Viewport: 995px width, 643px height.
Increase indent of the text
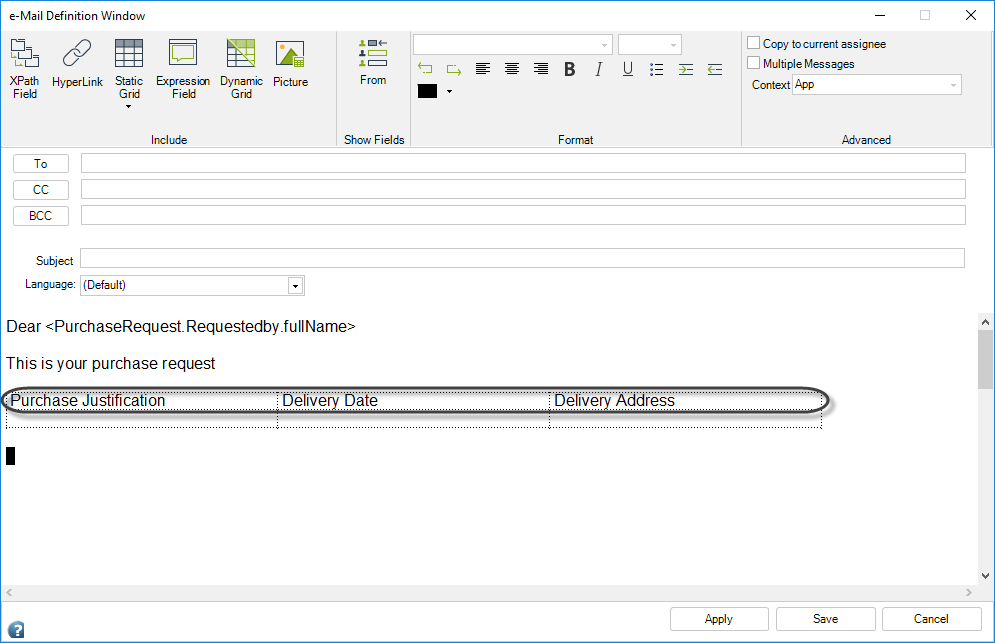(686, 69)
